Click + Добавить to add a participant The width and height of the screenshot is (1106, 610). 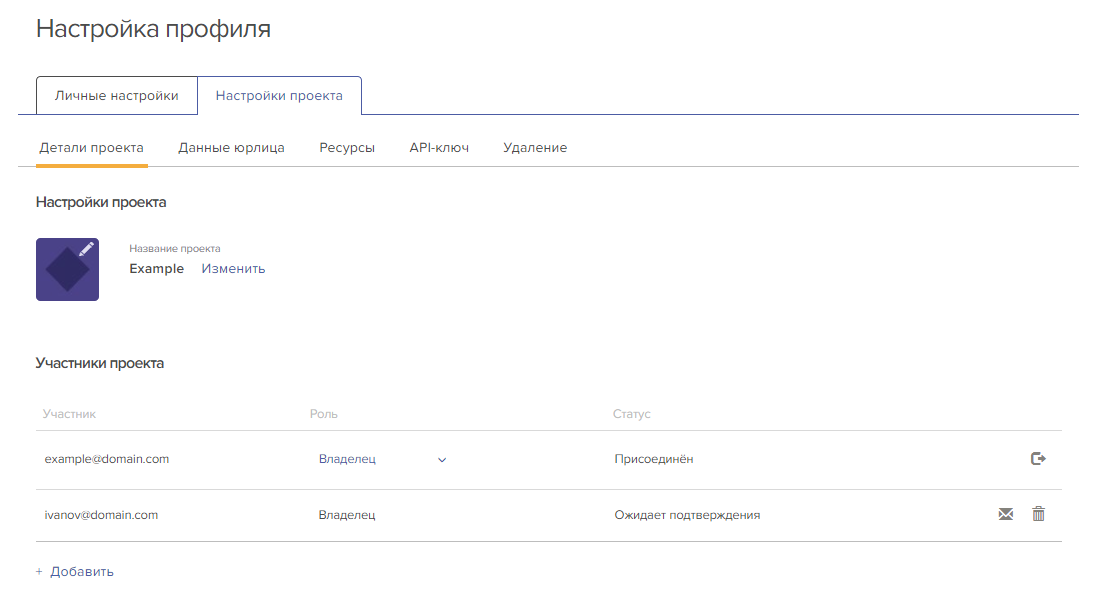[x=75, y=572]
